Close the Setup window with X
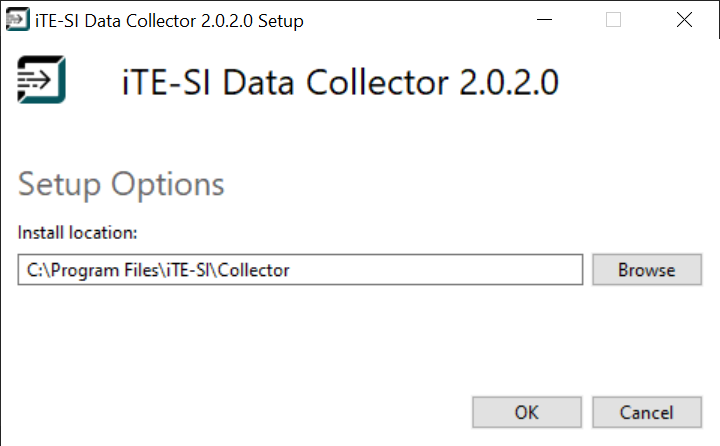720x446 pixels. 684,20
